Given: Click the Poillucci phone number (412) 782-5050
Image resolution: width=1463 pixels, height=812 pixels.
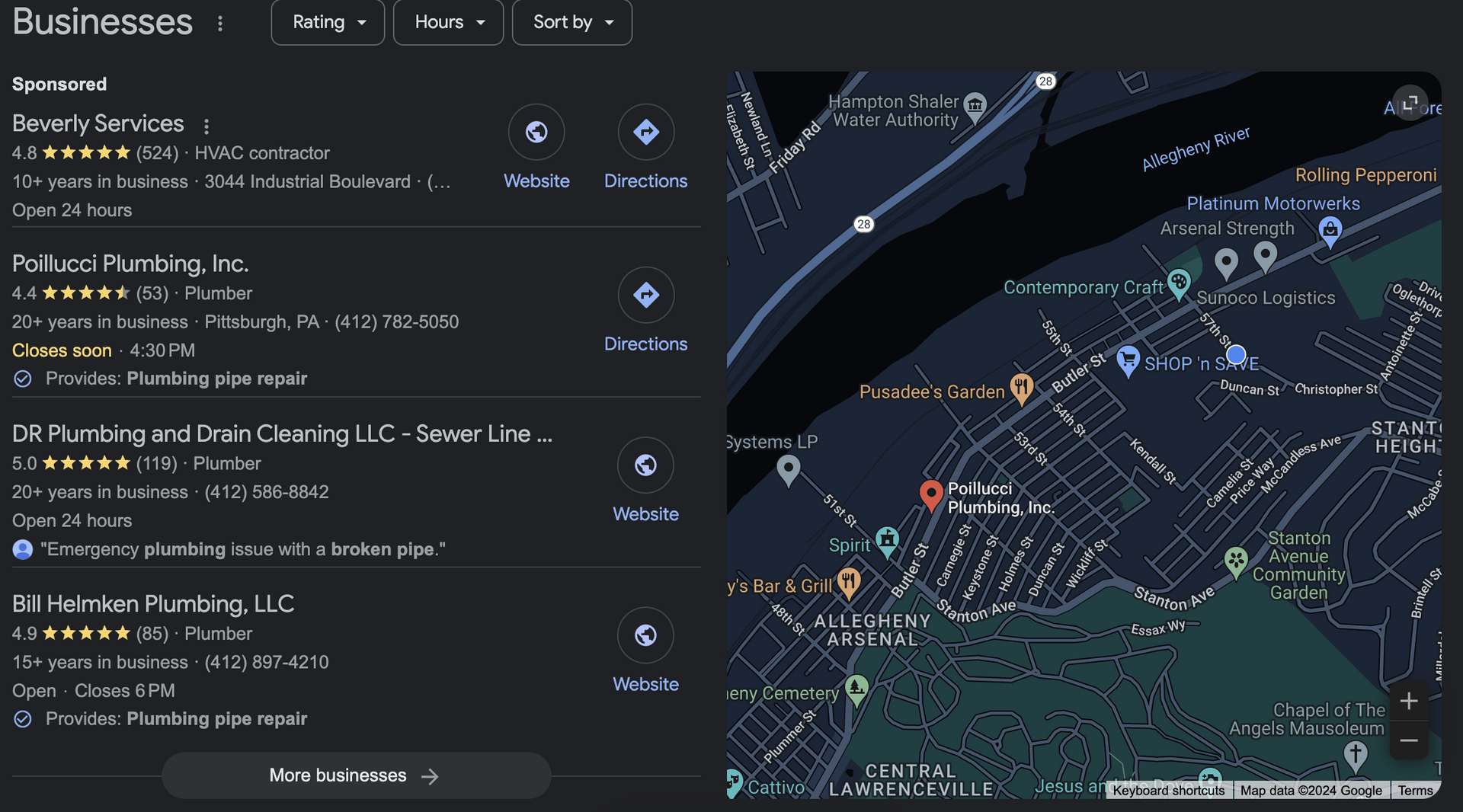Looking at the screenshot, I should pyautogui.click(x=397, y=321).
